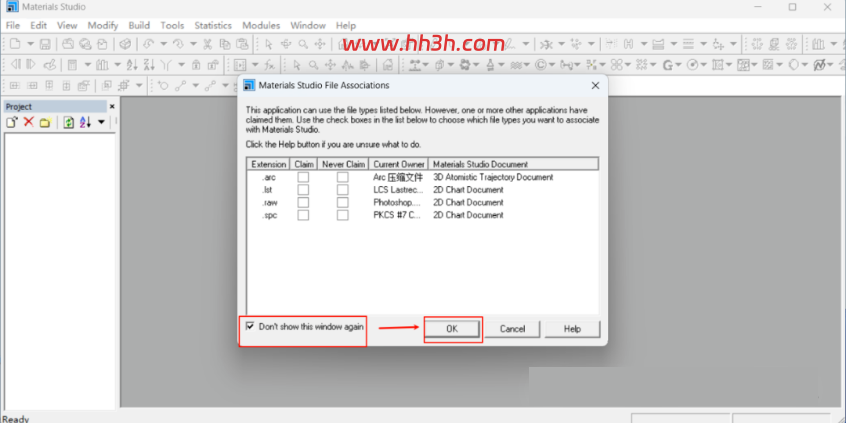Tick Never Claim checkbox for .lst
Screen dimensions: 846x423
tap(343, 190)
